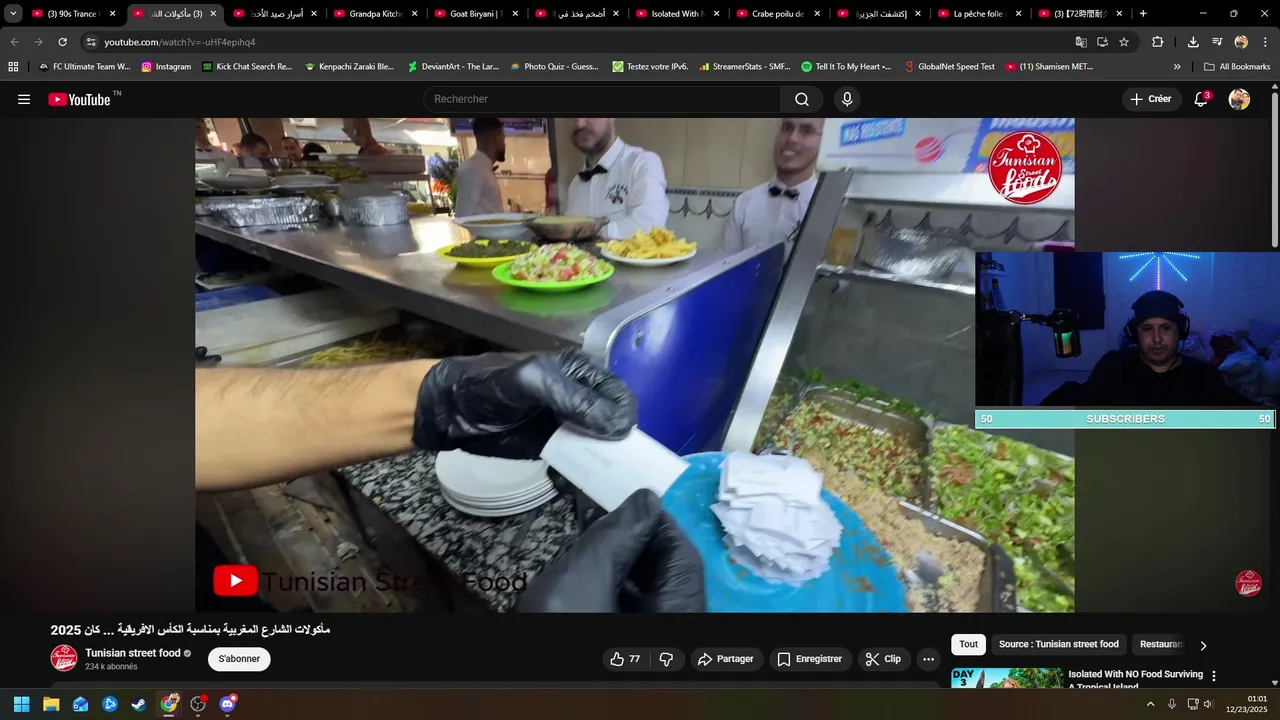The width and height of the screenshot is (1280, 720).
Task: Open Steam from the taskbar
Action: pyautogui.click(x=139, y=704)
